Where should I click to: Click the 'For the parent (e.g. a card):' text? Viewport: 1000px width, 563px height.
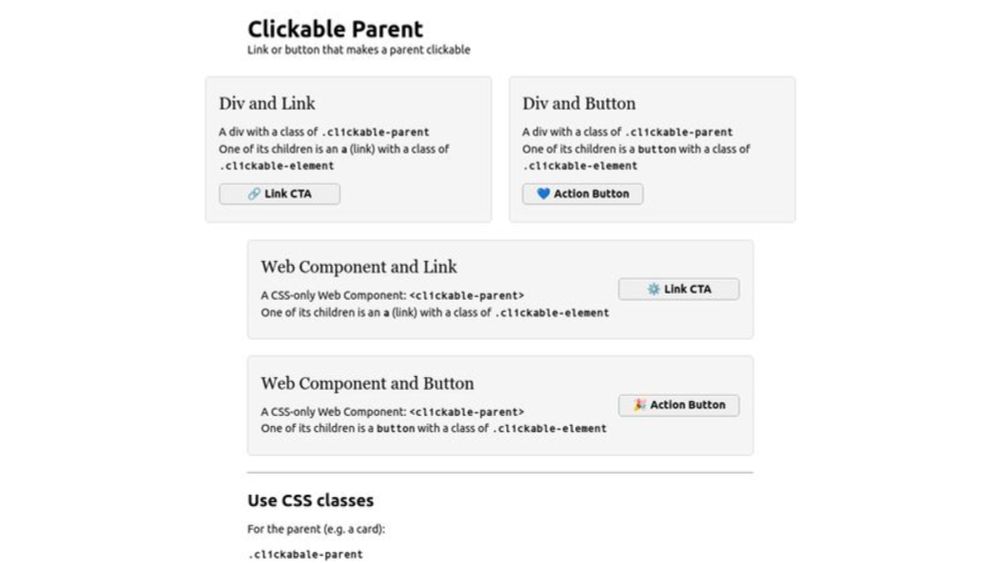316,529
